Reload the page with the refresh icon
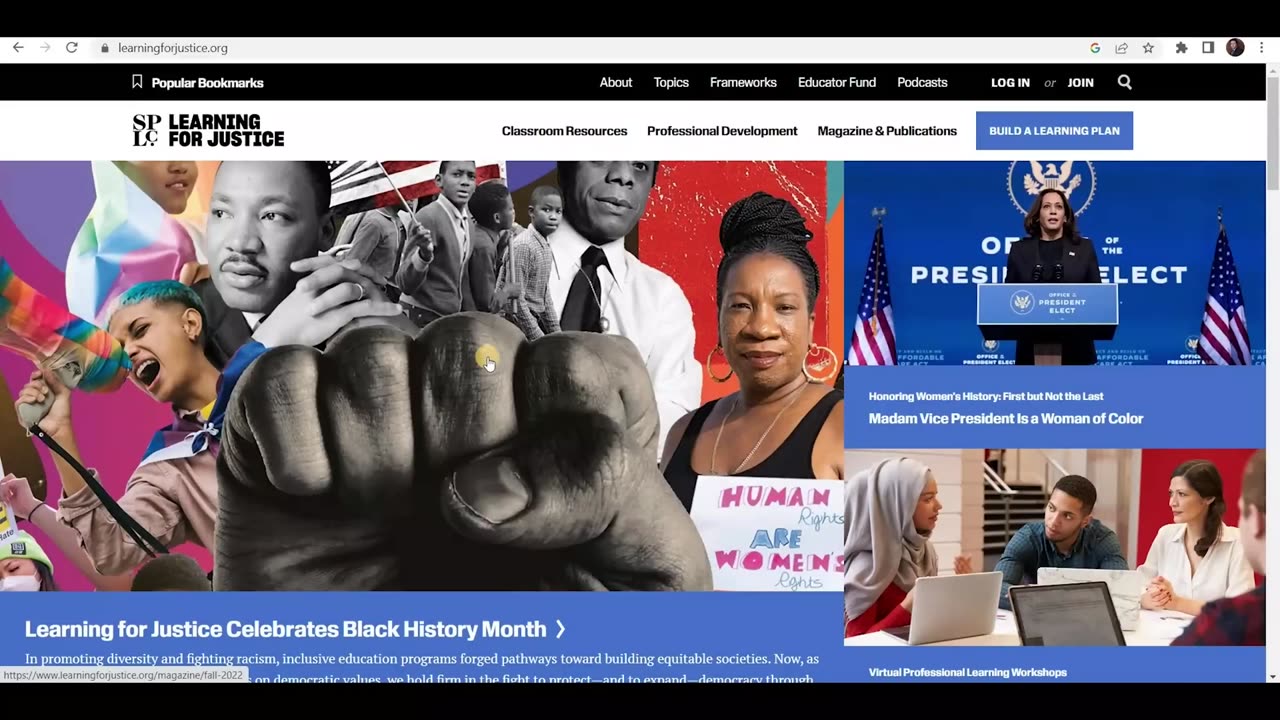1280x720 pixels. [x=72, y=47]
